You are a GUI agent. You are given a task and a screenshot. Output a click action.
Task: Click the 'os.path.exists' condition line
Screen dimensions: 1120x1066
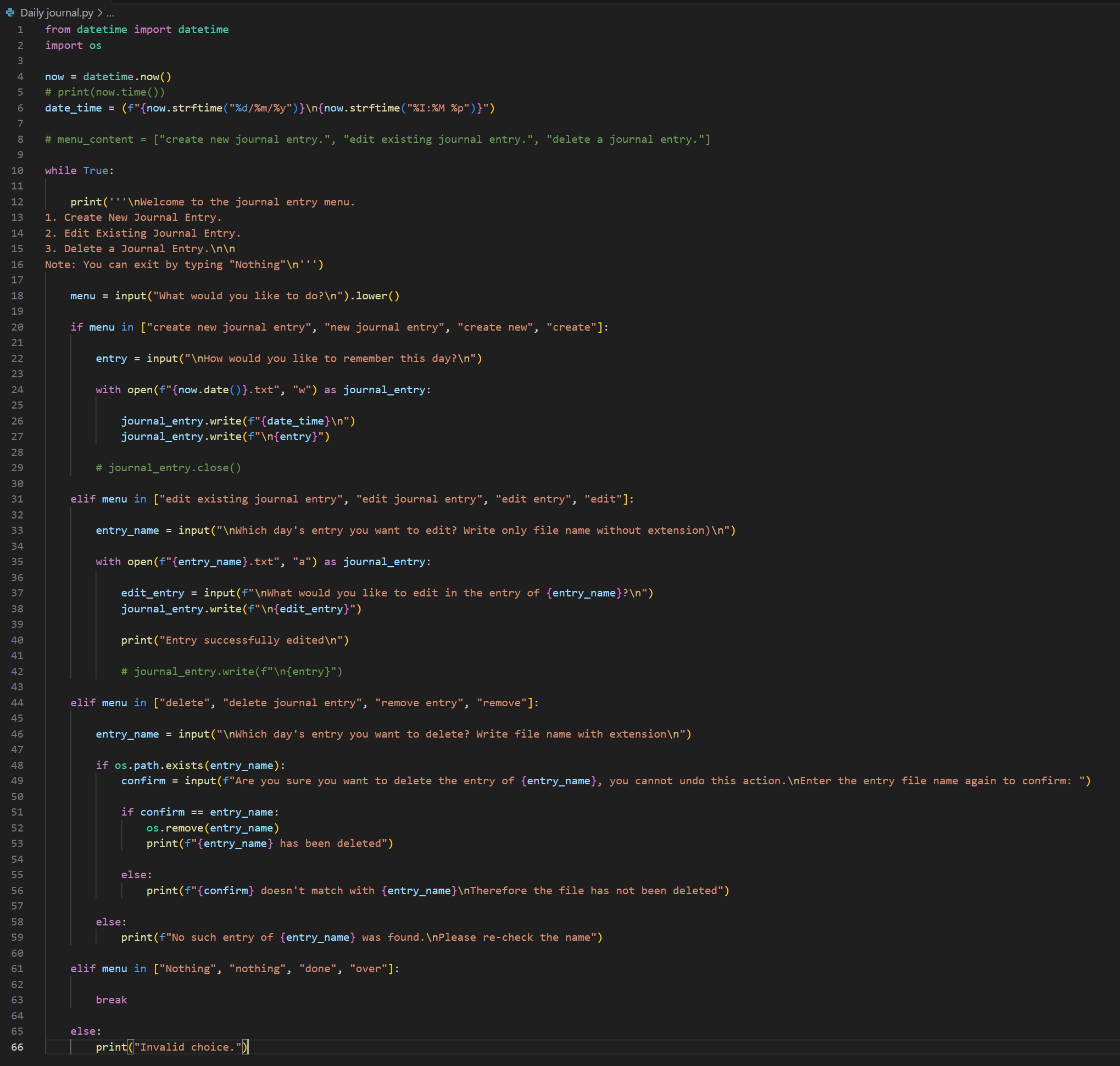(x=191, y=766)
